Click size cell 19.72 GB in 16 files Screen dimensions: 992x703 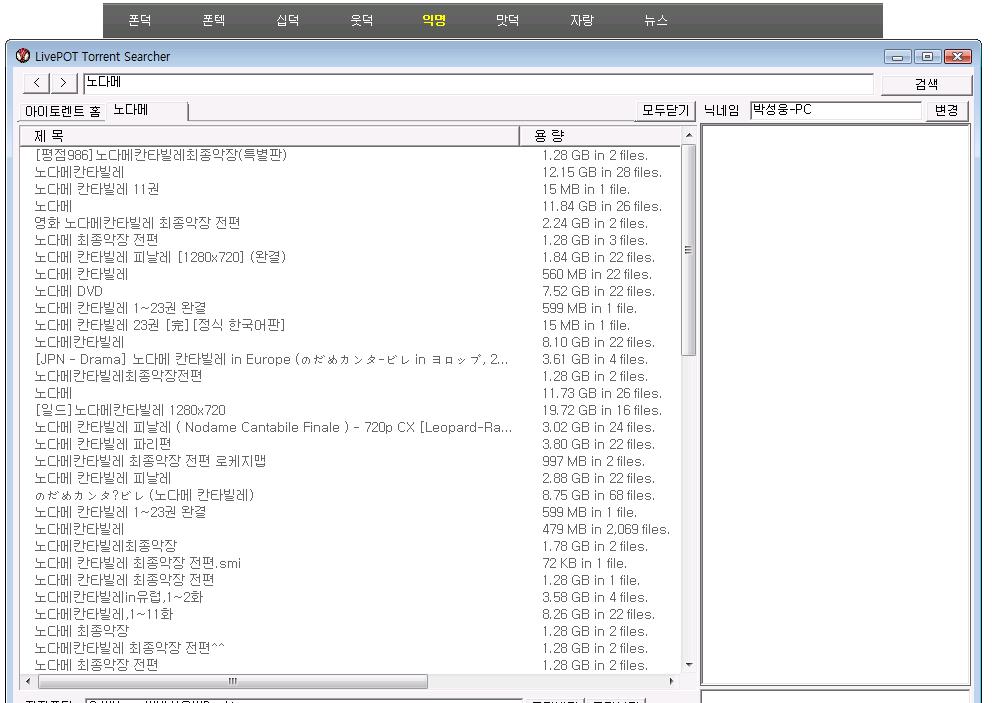(602, 410)
